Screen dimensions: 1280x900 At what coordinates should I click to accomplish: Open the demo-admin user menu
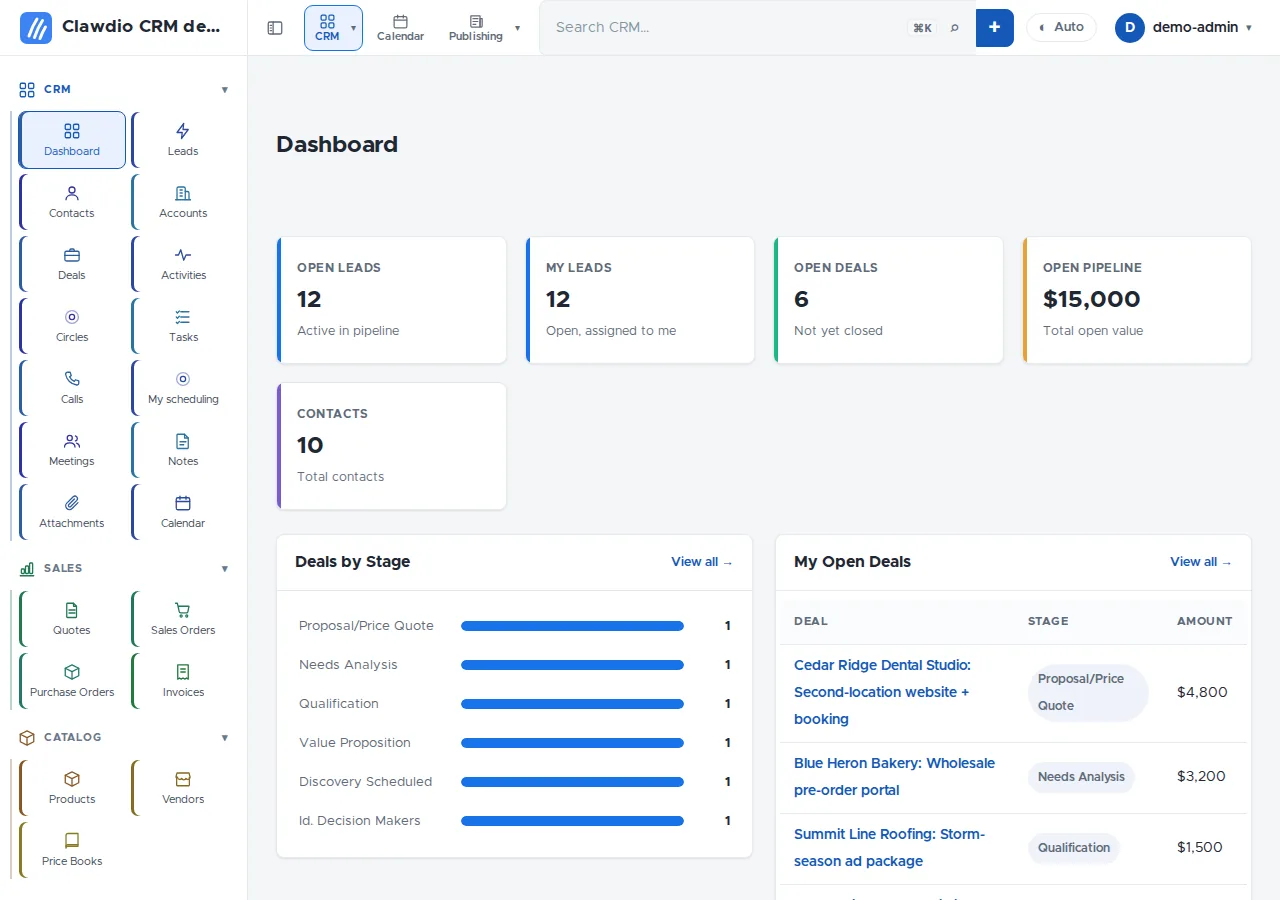tap(1184, 28)
